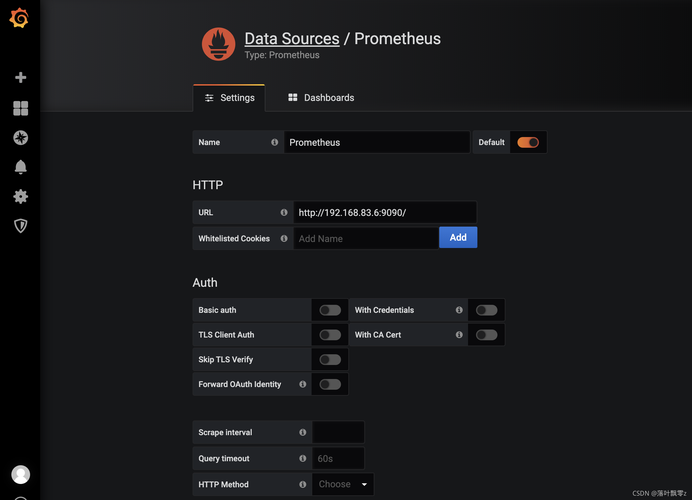Click the info icon beside Query timeout
692x500 pixels.
coord(302,458)
